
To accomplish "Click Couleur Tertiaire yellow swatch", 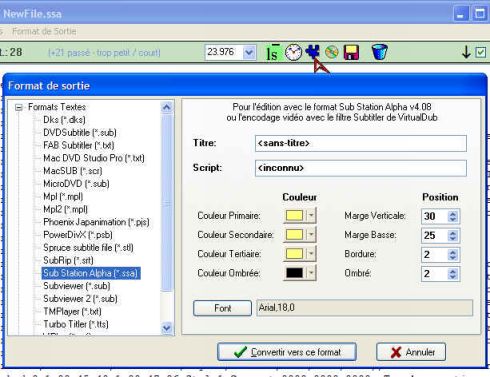I will [294, 254].
